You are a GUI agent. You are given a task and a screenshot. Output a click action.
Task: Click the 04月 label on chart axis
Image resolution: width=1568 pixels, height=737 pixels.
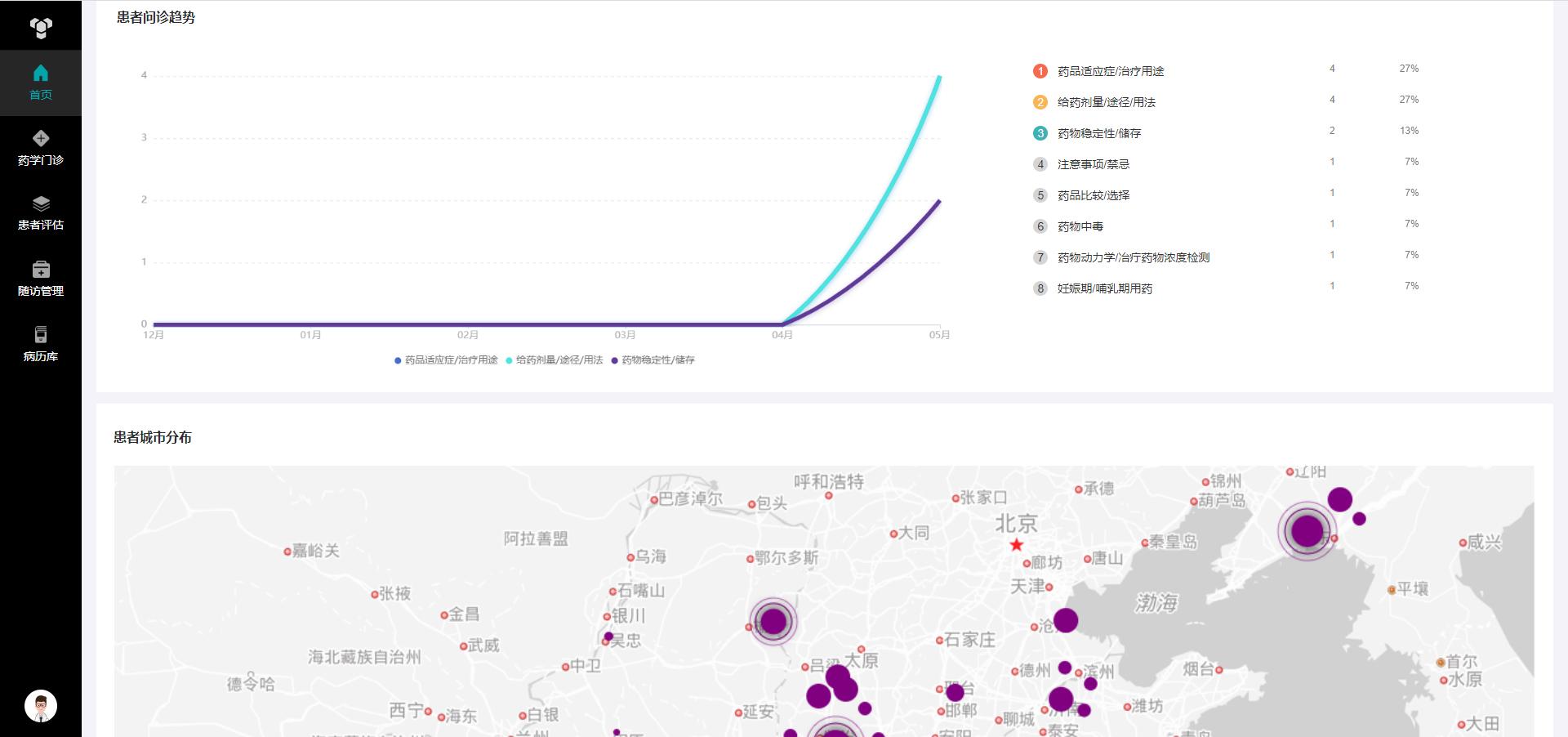click(782, 335)
